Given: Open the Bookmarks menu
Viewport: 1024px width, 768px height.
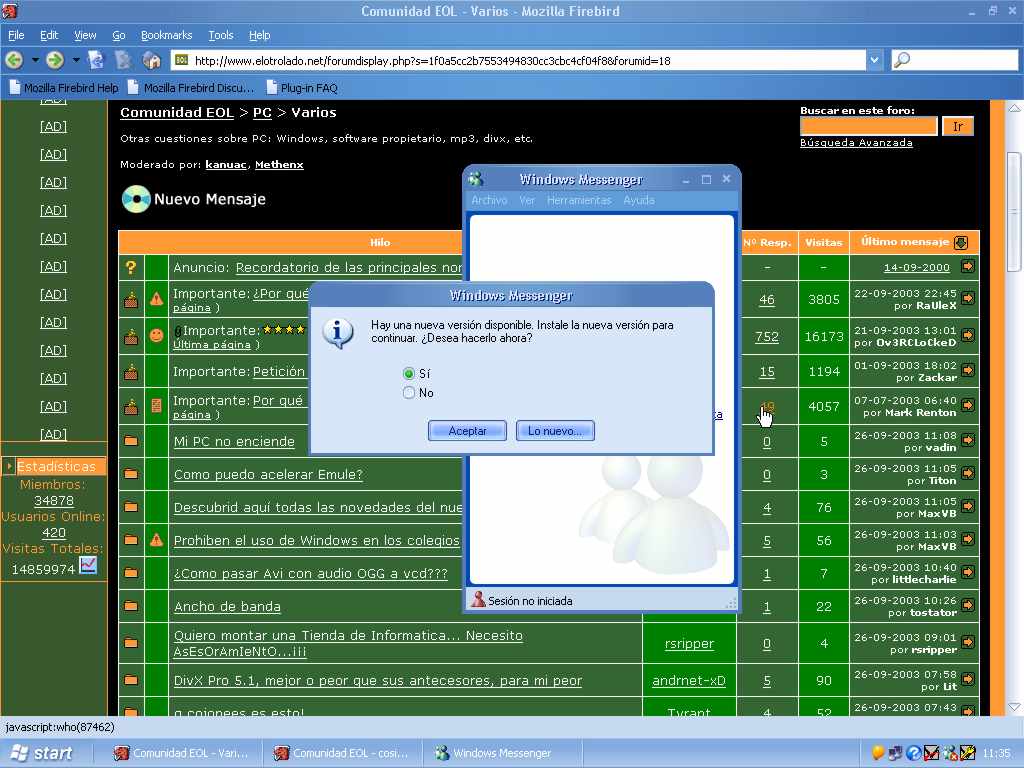Looking at the screenshot, I should point(167,35).
